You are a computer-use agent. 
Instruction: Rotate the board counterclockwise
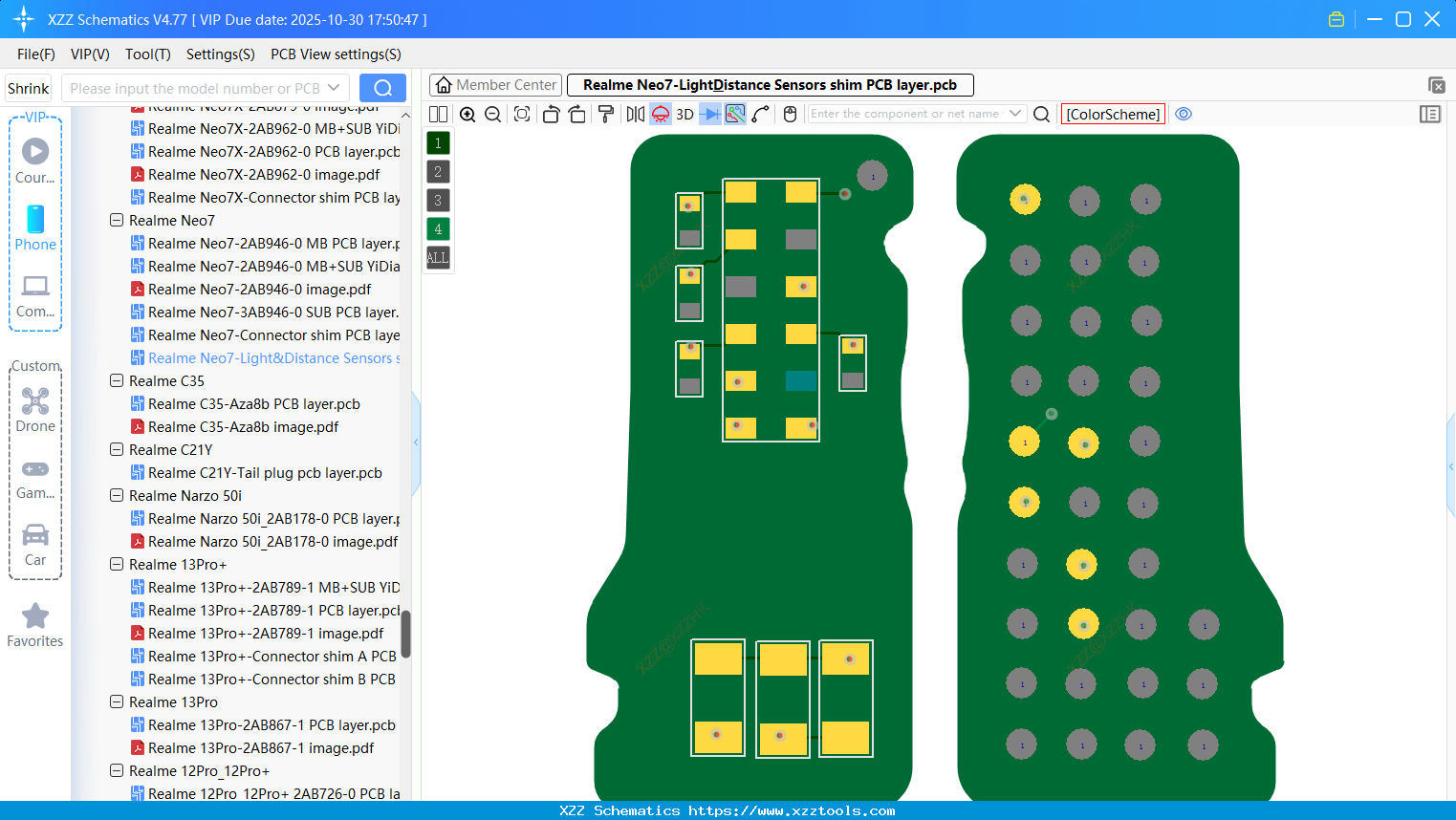coord(551,115)
